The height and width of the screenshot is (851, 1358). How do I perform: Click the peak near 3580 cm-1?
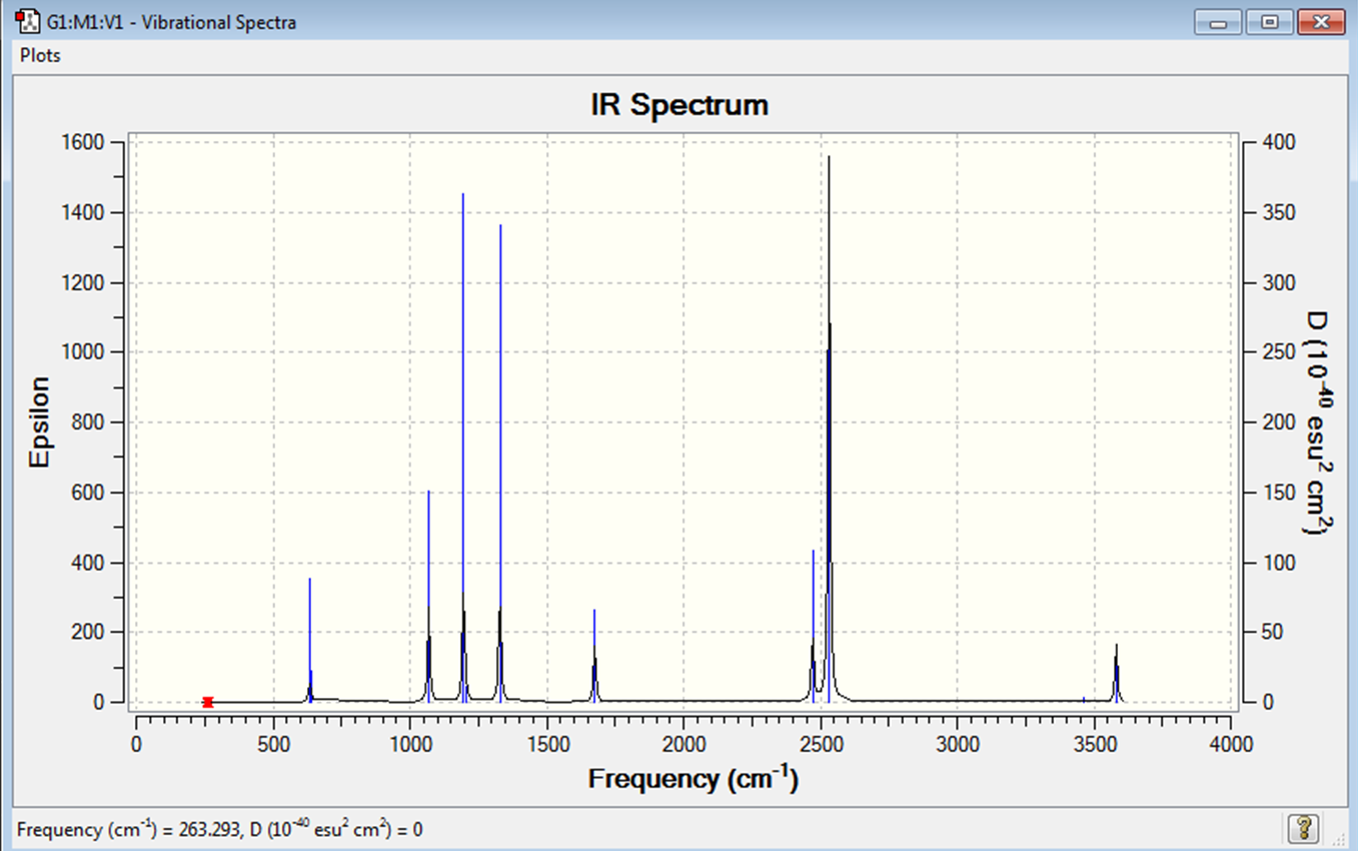tap(1116, 673)
